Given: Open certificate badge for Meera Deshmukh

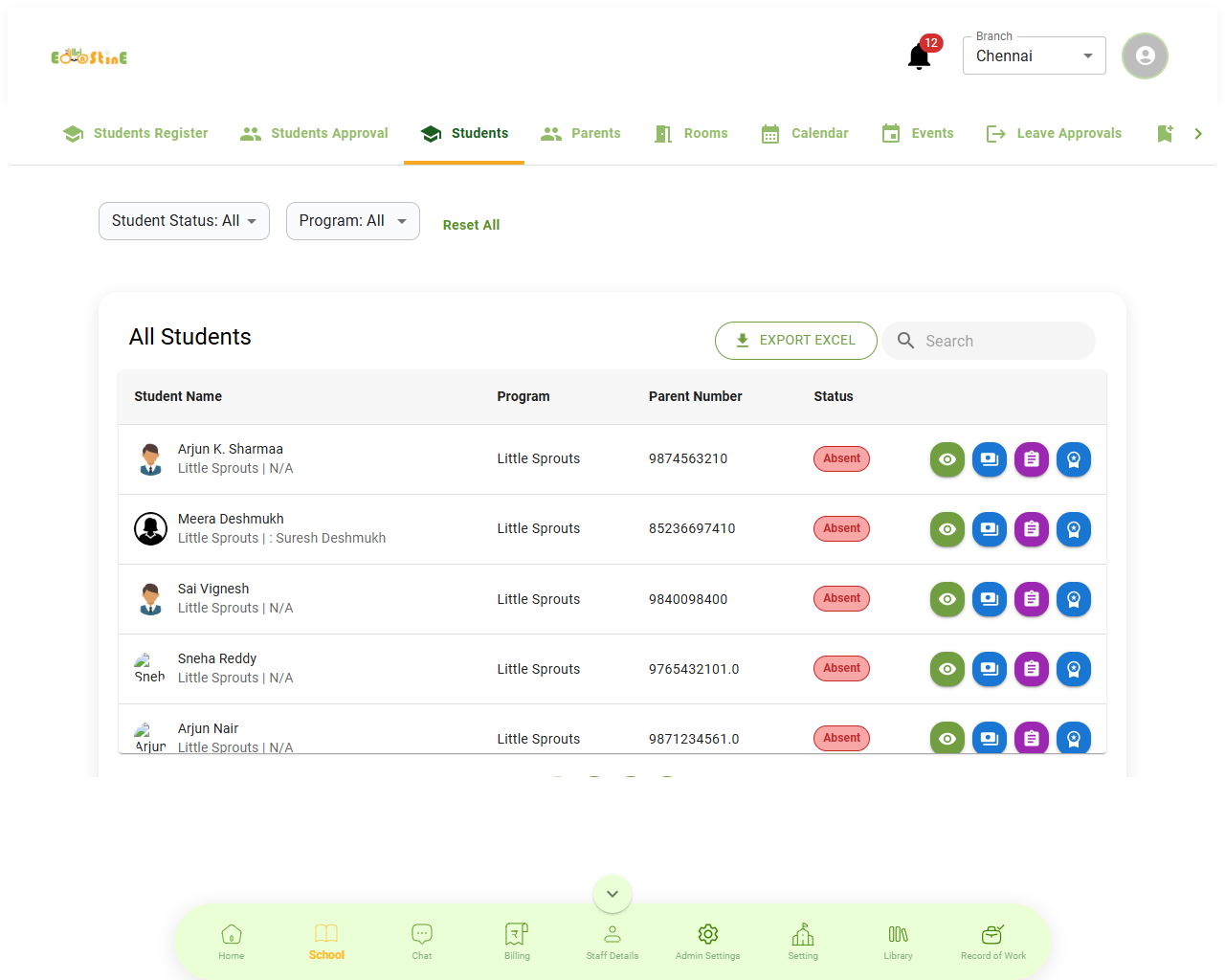Looking at the screenshot, I should coord(1074,529).
